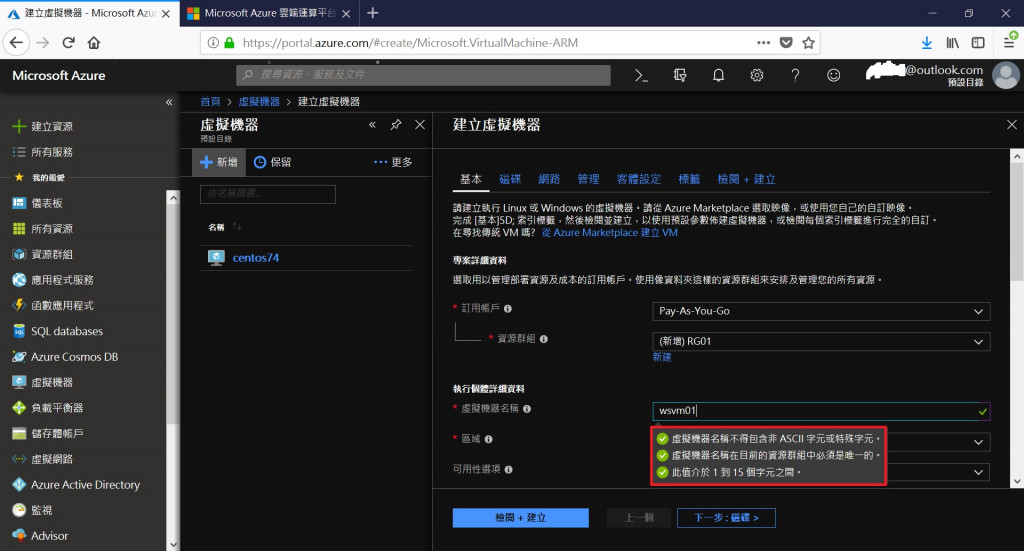Open 所有資源 in the sidebar
Screen dimensions: 1024x551
coord(43,228)
